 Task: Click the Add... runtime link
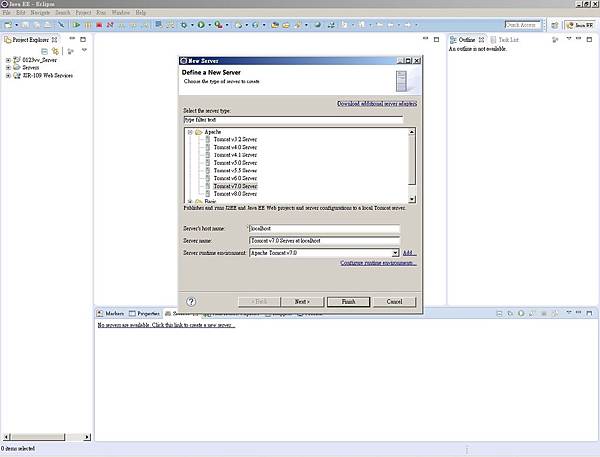click(409, 253)
